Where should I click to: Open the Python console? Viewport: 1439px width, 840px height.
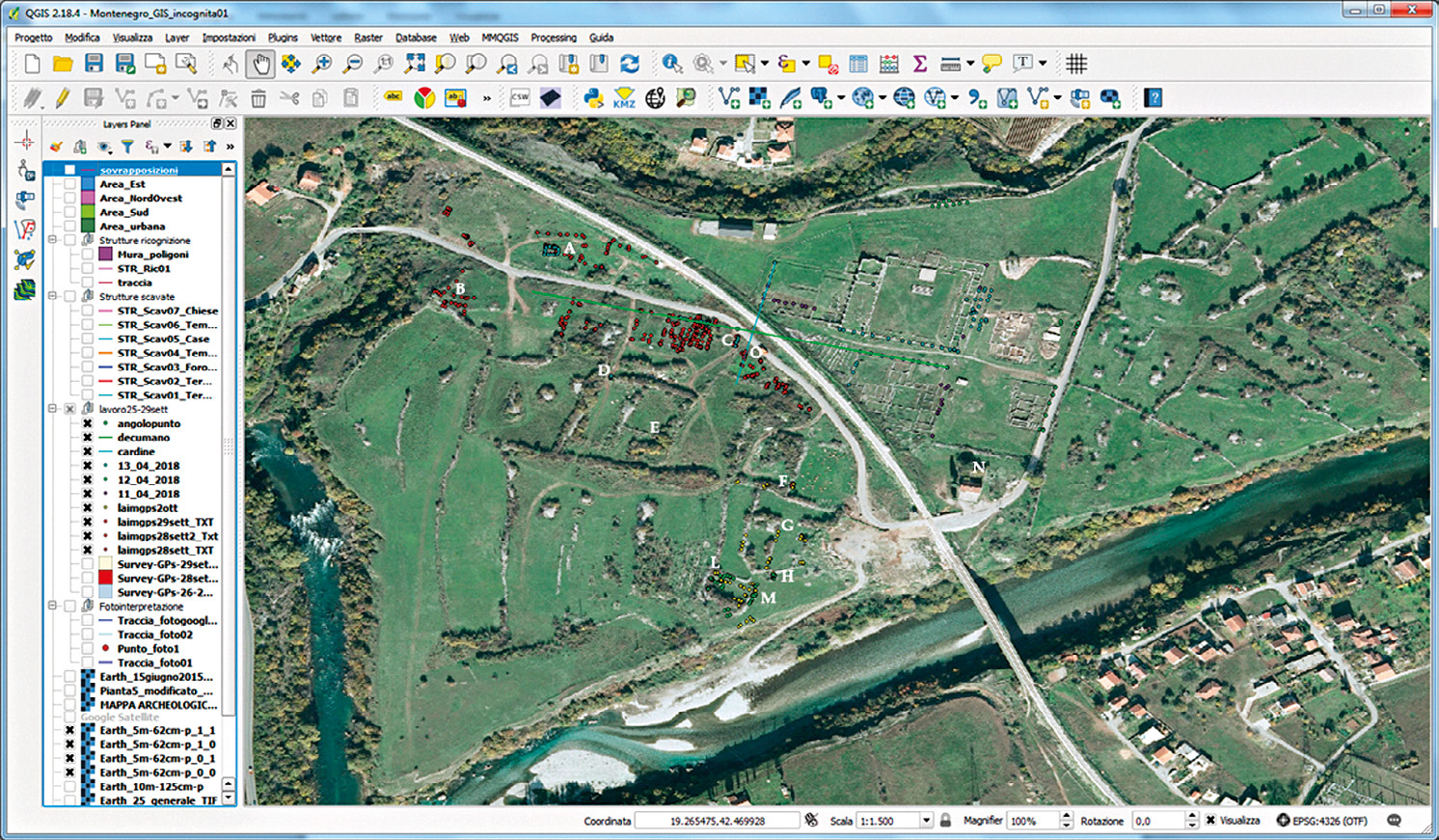pos(593,97)
